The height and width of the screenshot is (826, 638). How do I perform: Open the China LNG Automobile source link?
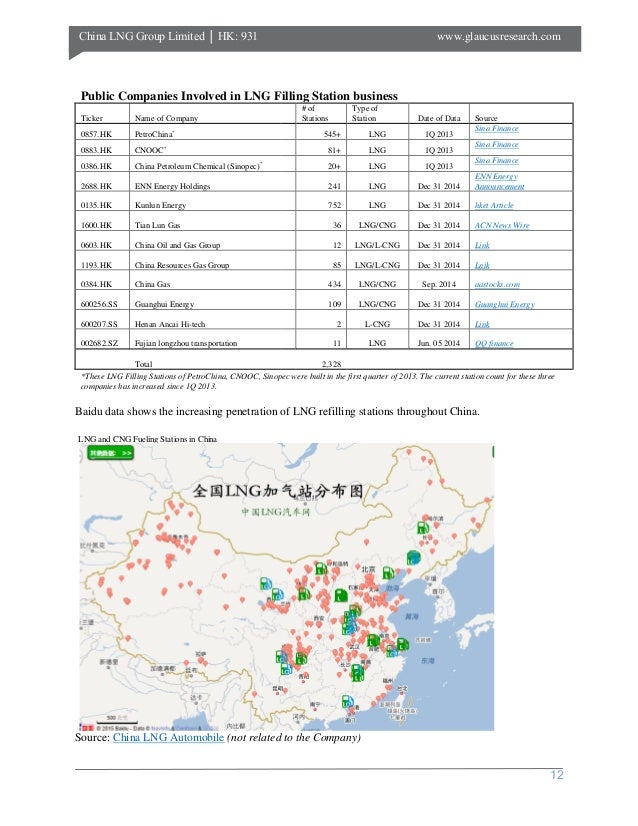168,738
